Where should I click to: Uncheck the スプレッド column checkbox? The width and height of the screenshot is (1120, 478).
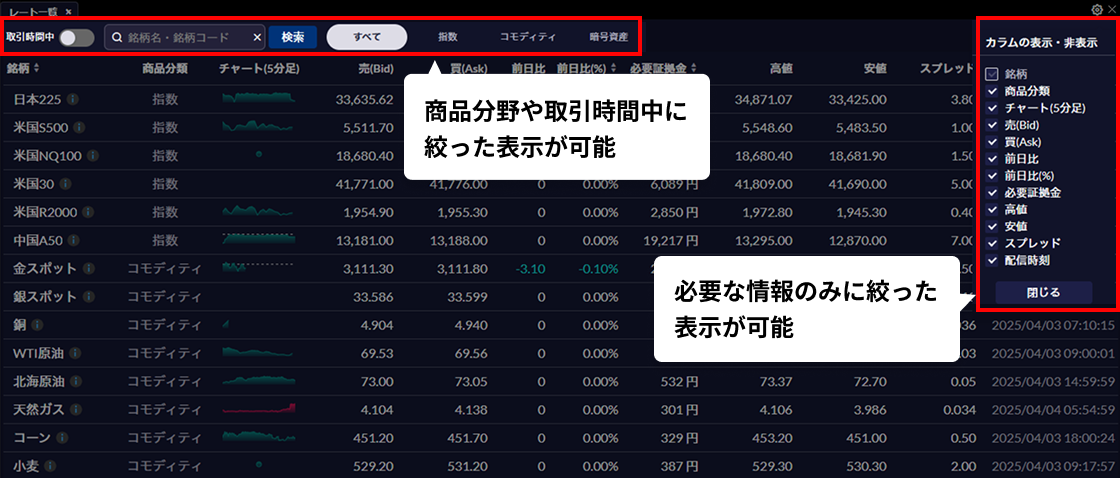point(992,243)
